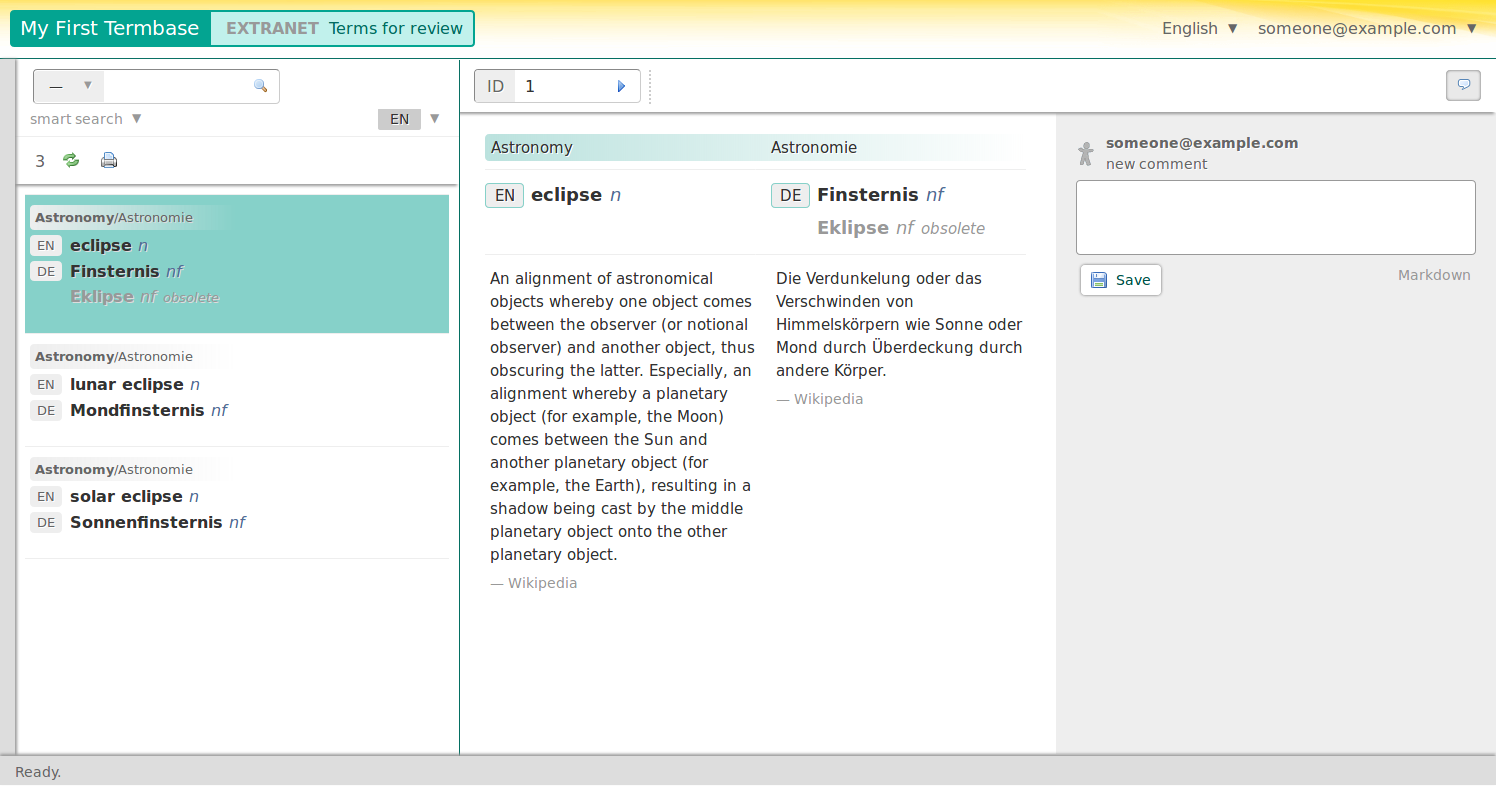Viewport: 1496px width, 786px height.
Task: Expand the smart search options
Action: 86,118
